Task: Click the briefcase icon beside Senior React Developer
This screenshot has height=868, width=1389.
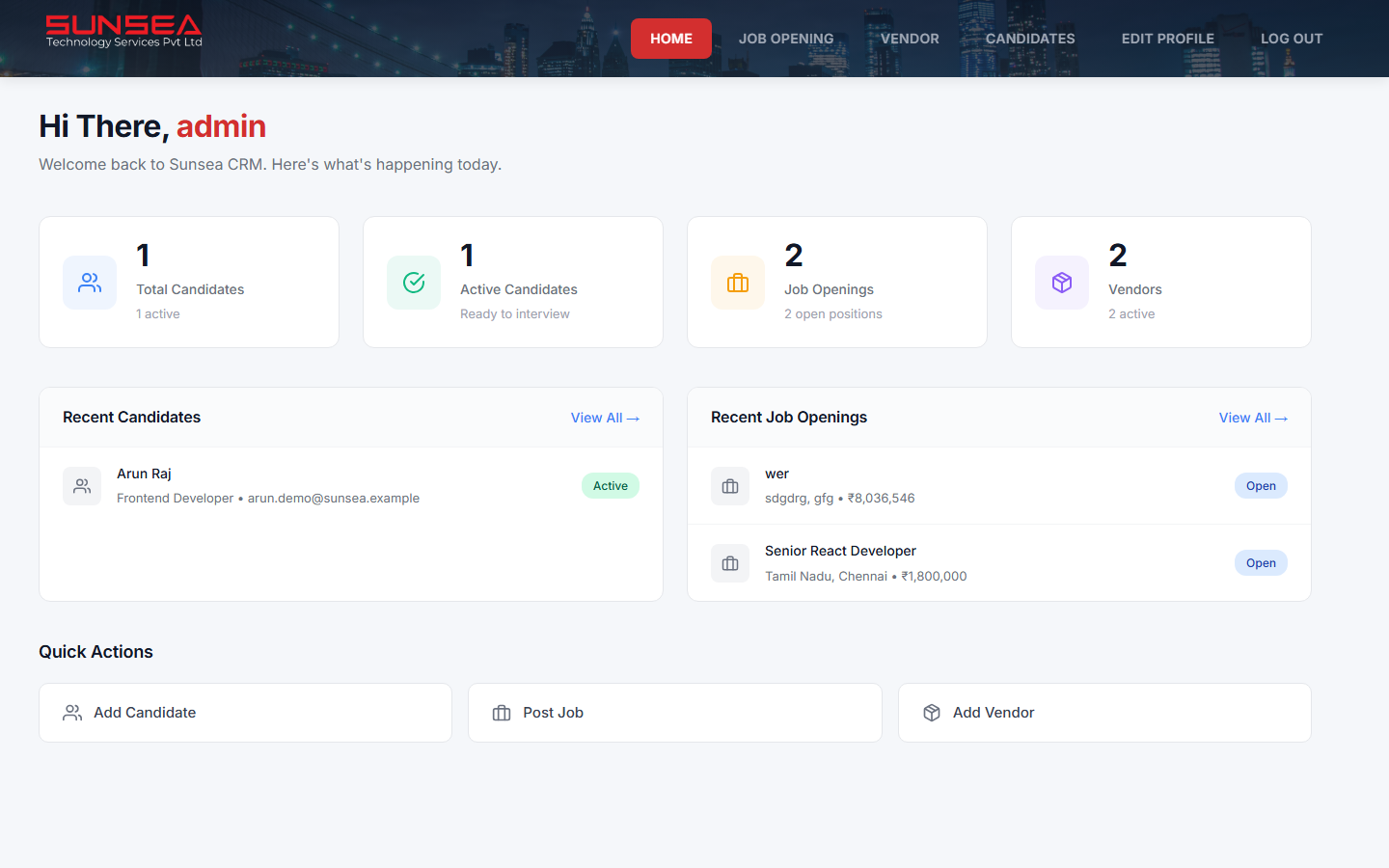Action: click(x=730, y=563)
